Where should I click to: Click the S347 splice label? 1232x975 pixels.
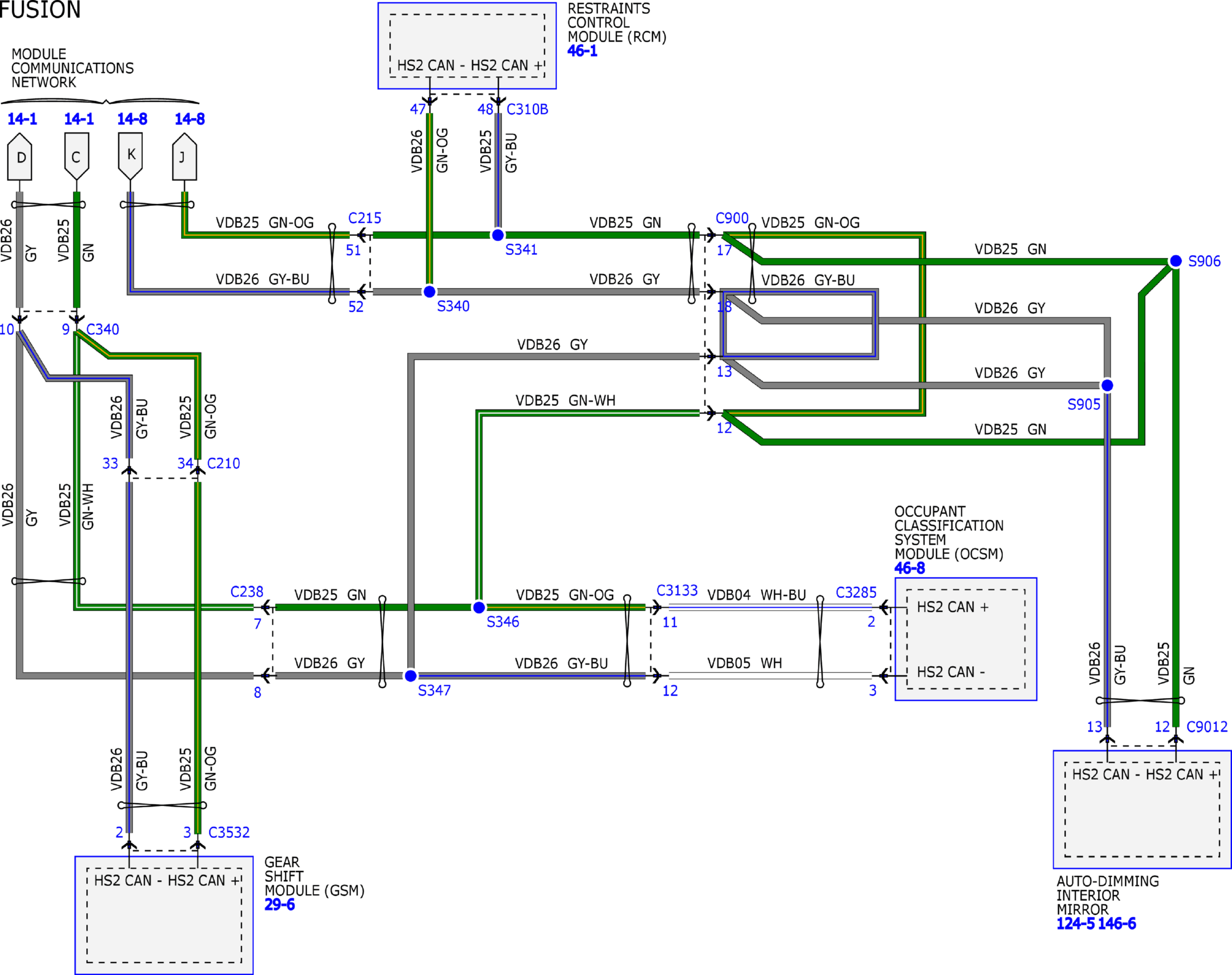[x=434, y=690]
